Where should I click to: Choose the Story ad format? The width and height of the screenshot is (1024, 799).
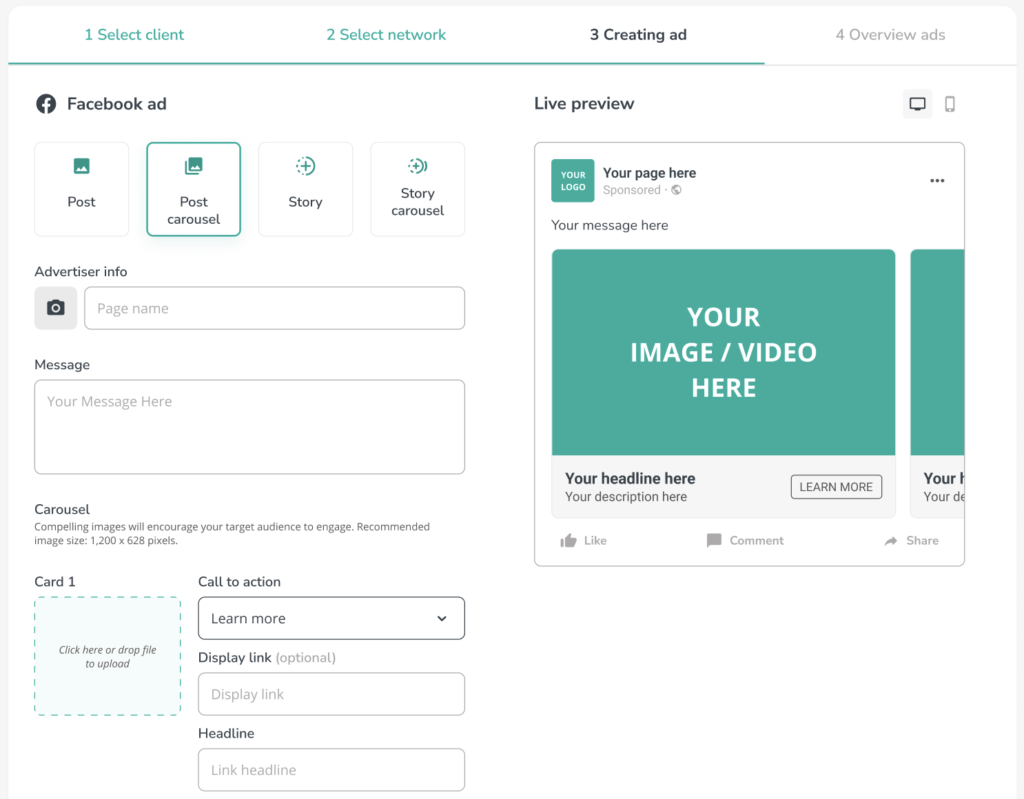(306, 189)
